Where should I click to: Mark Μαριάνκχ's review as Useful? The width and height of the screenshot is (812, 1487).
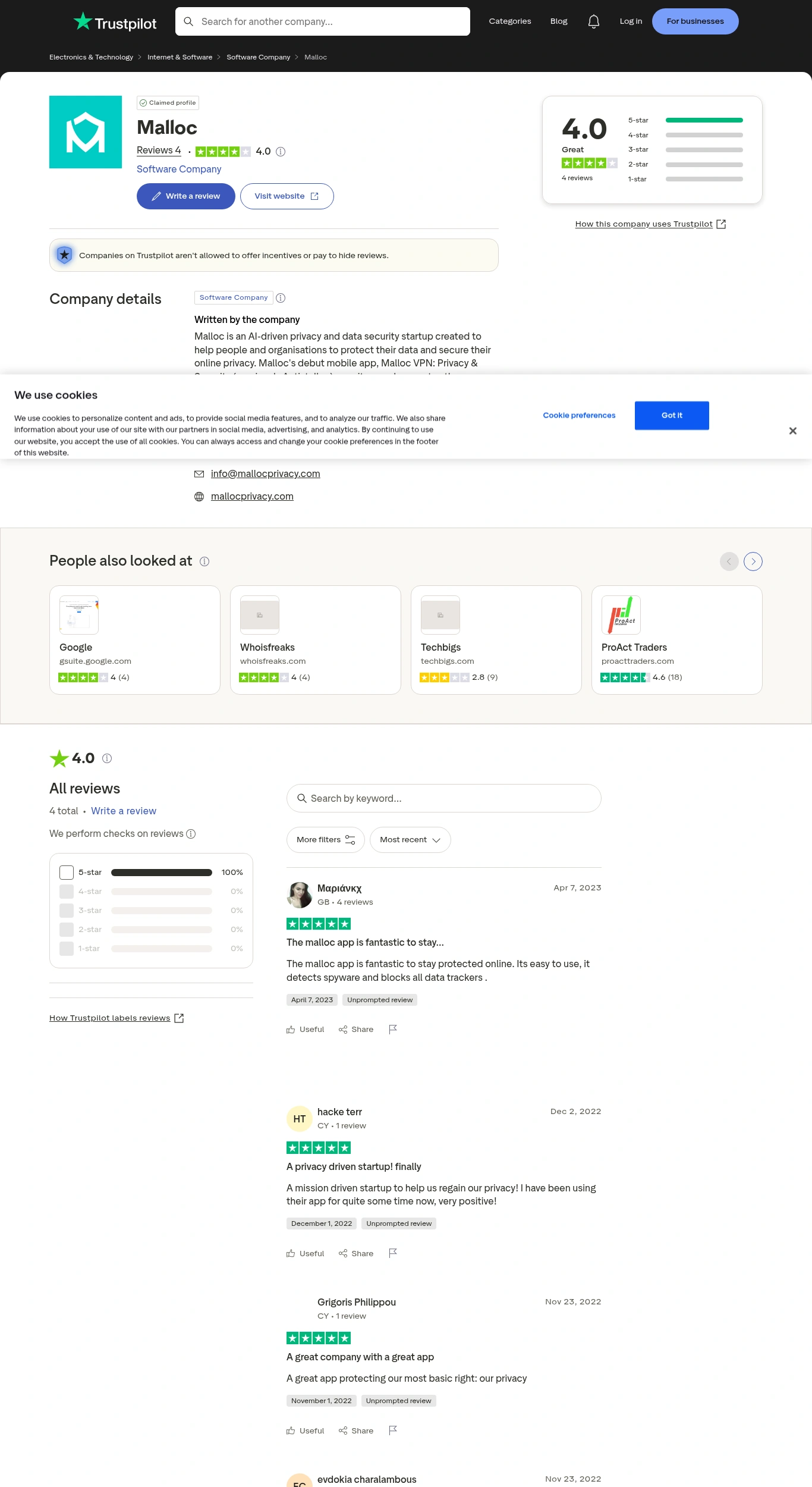pyautogui.click(x=306, y=1030)
